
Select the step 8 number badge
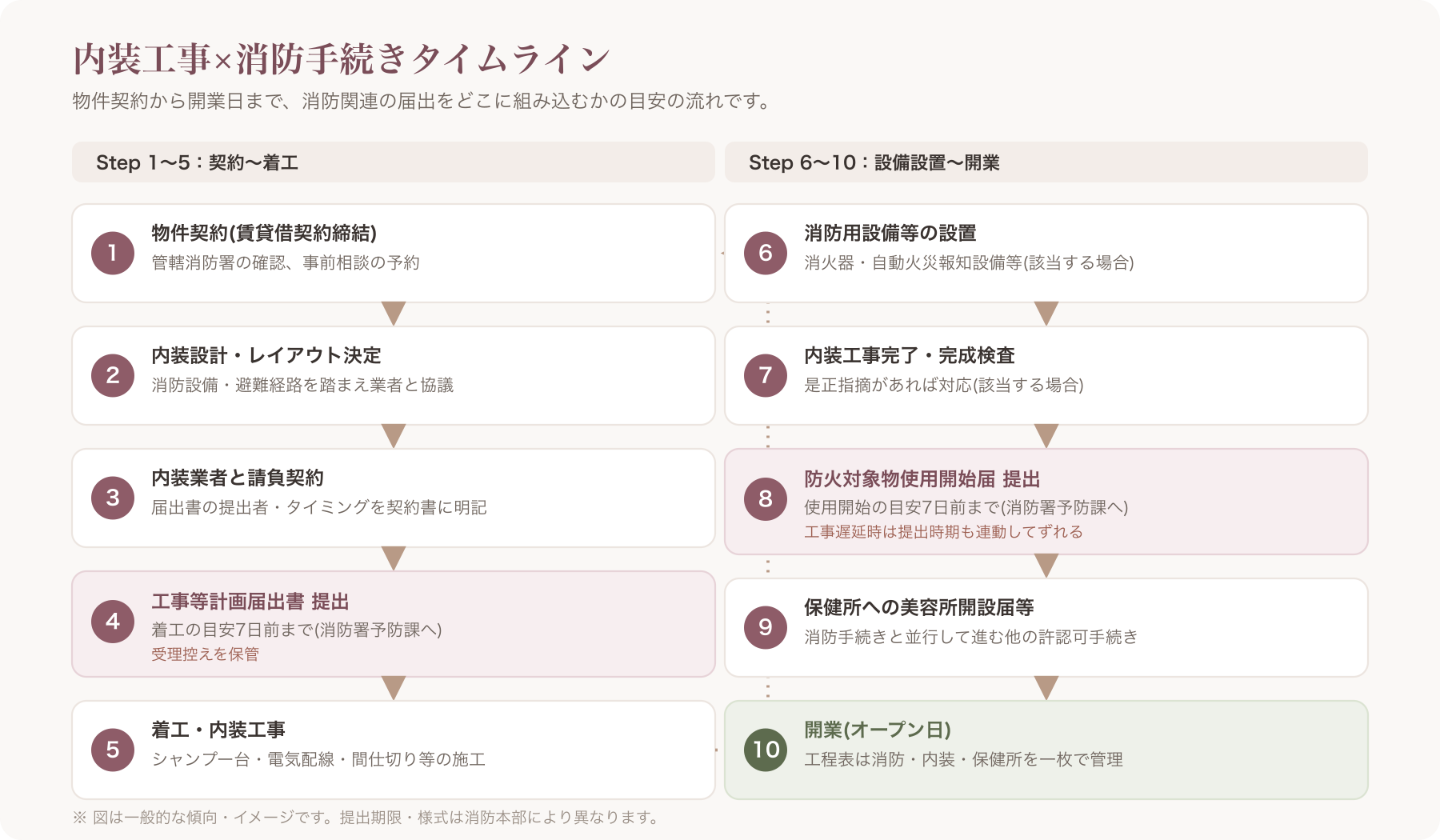[x=766, y=498]
